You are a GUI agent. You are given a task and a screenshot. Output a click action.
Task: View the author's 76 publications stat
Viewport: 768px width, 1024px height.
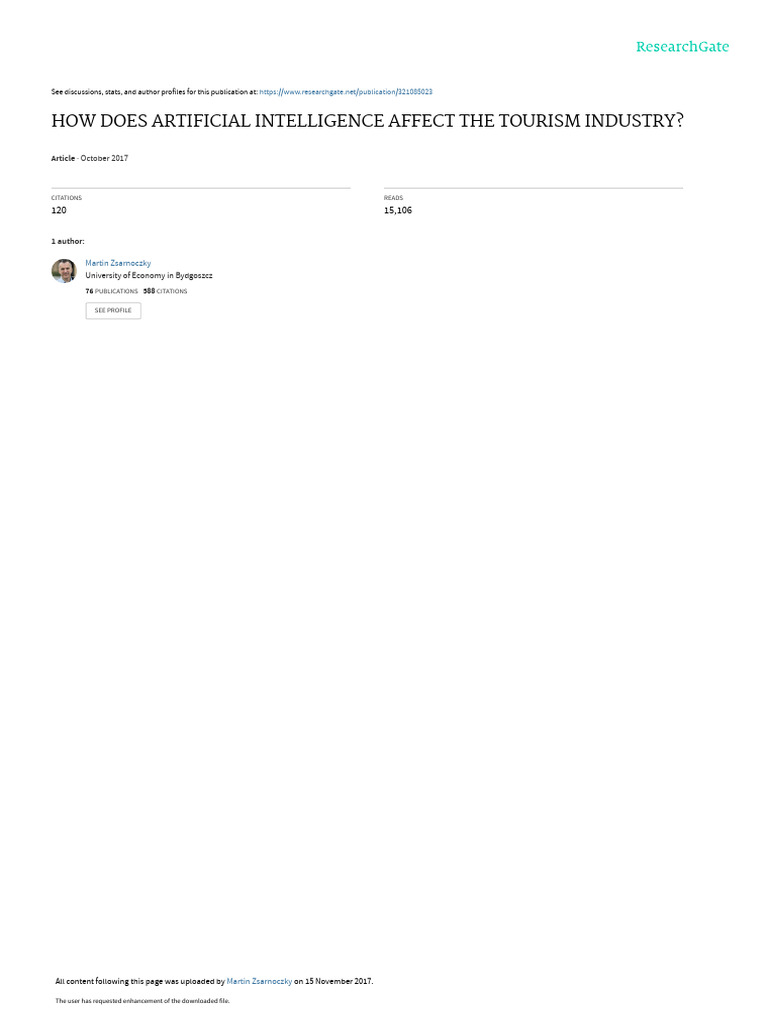(112, 291)
